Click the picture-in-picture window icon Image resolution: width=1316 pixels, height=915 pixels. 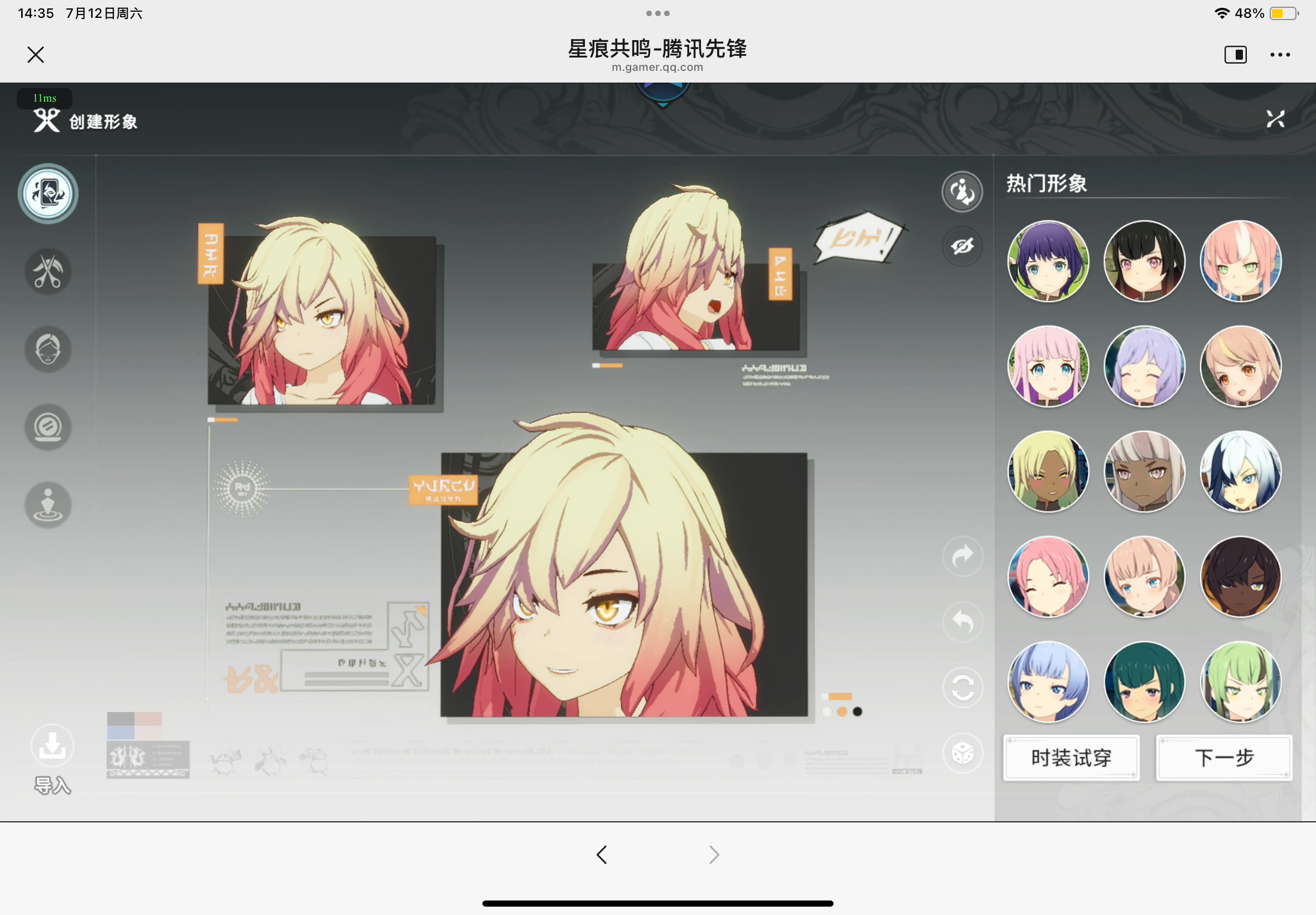pyautogui.click(x=1236, y=55)
